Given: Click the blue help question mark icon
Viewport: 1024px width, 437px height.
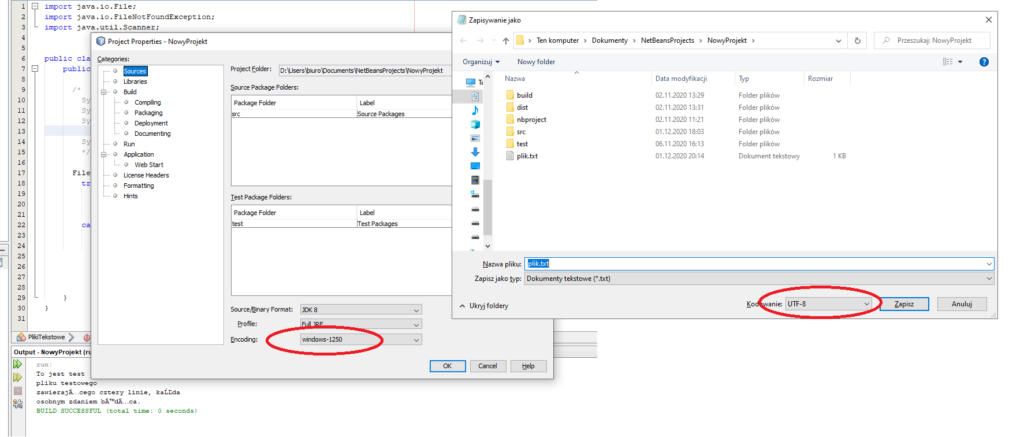Looking at the screenshot, I should click(x=984, y=61).
